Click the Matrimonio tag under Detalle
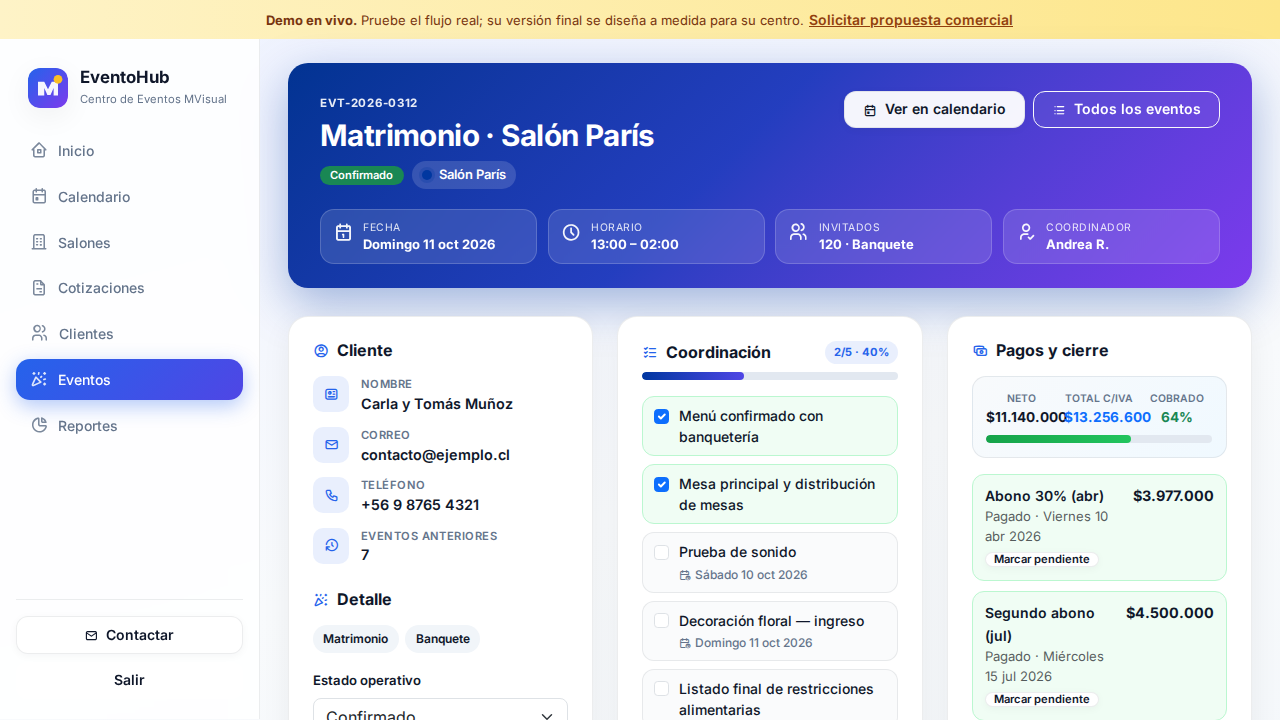 356,639
